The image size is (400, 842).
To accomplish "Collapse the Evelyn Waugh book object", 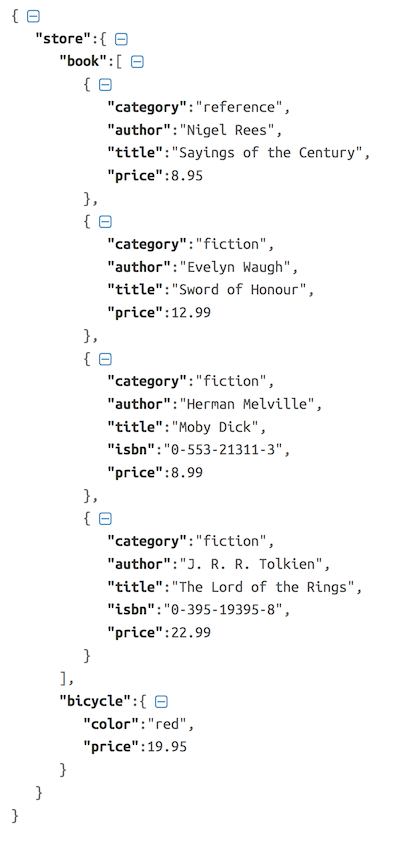I will click(x=106, y=222).
